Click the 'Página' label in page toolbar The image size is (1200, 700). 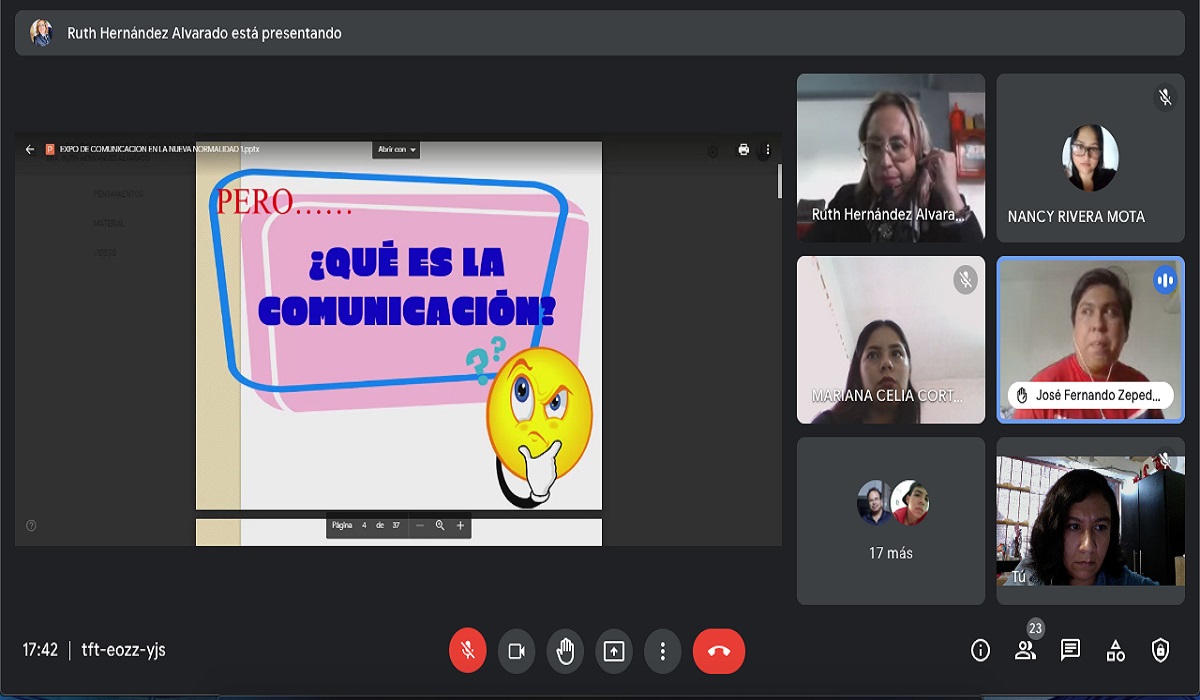click(x=342, y=525)
